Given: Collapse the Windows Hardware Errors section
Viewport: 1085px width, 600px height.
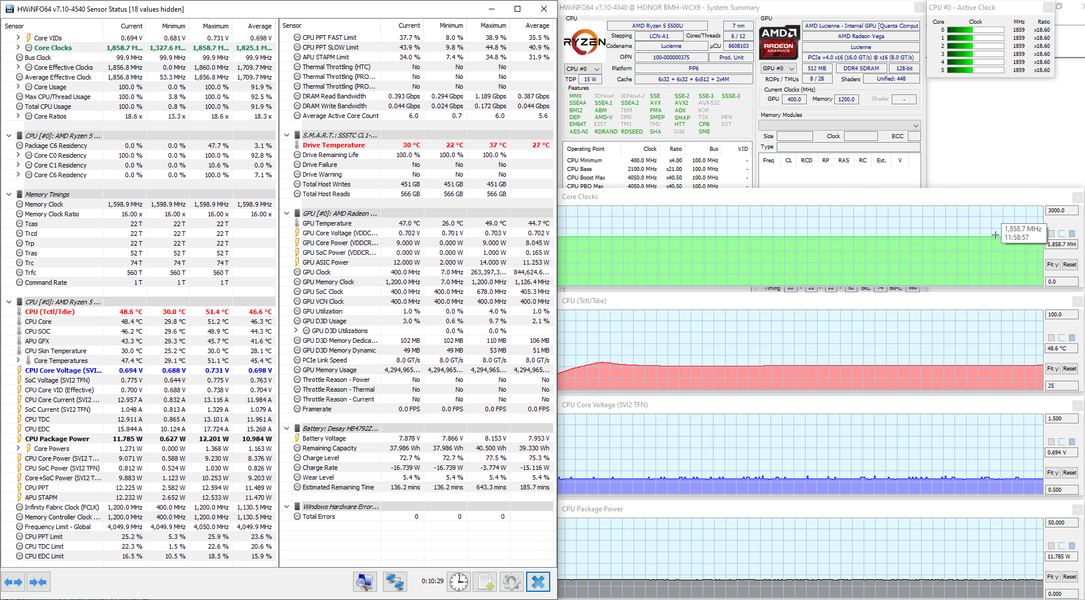Looking at the screenshot, I should pos(286,507).
